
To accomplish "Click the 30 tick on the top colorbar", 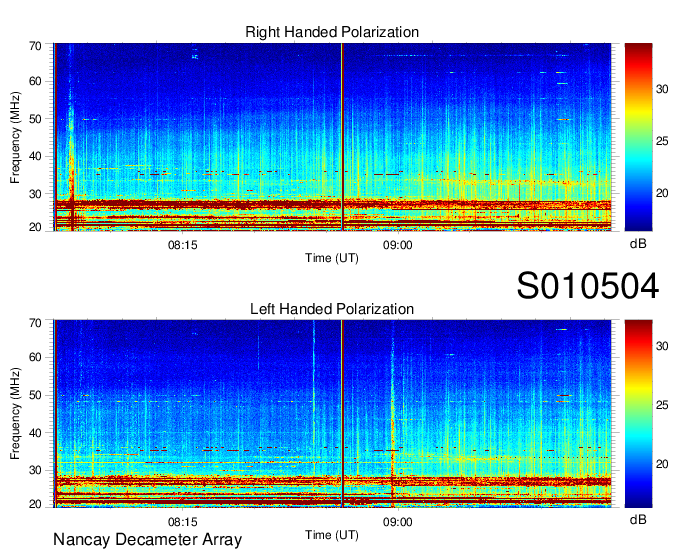I will coord(662,89).
